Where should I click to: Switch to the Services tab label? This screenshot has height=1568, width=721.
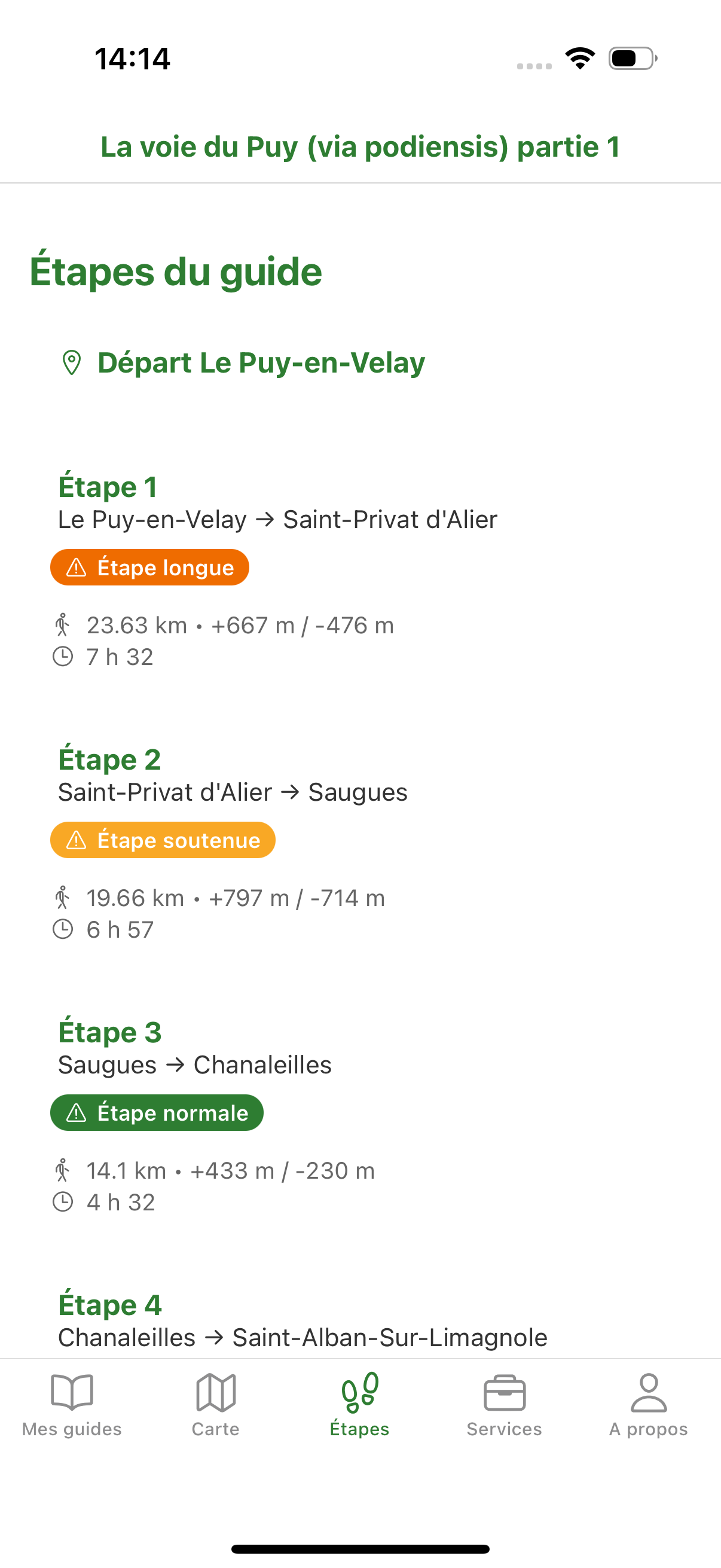point(505,1429)
